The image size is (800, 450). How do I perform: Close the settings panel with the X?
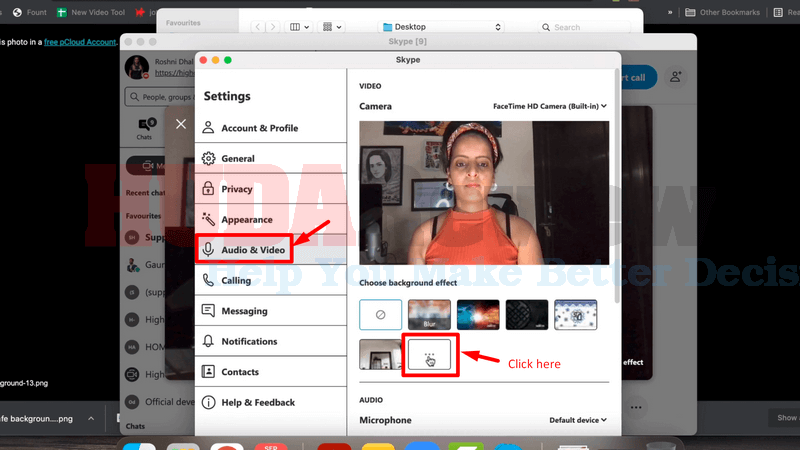pos(181,124)
